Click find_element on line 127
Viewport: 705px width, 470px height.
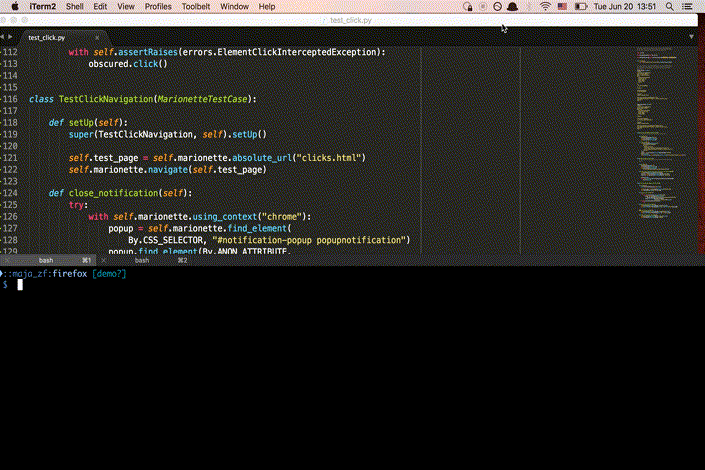coord(257,228)
